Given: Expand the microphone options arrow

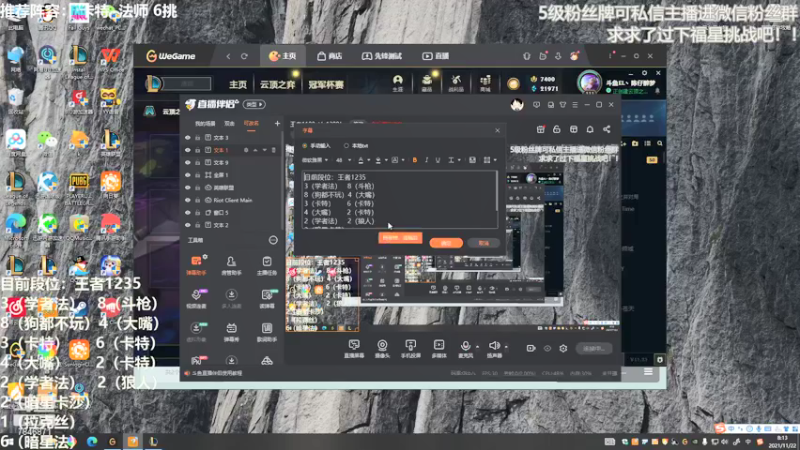Looking at the screenshot, I should pyautogui.click(x=478, y=347).
